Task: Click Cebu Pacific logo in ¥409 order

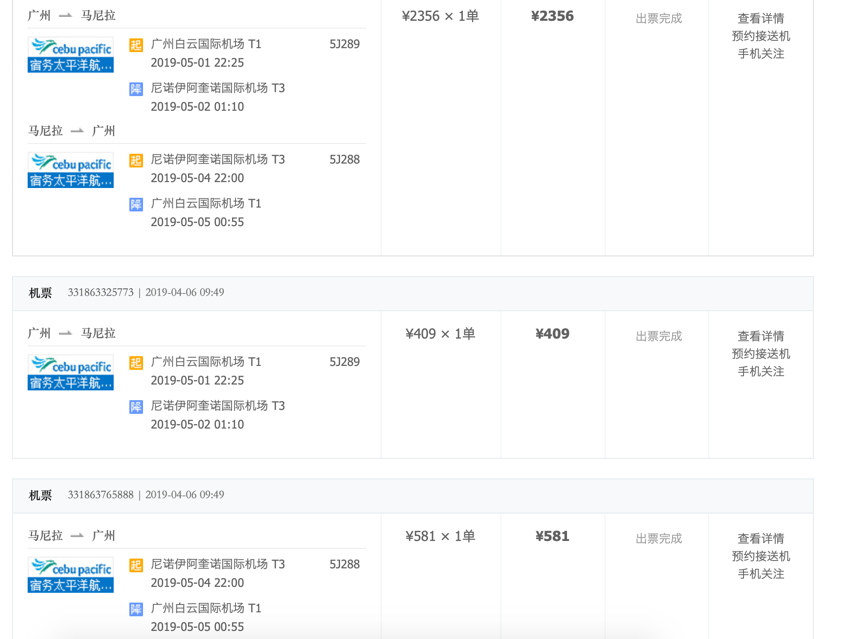Action: click(71, 372)
